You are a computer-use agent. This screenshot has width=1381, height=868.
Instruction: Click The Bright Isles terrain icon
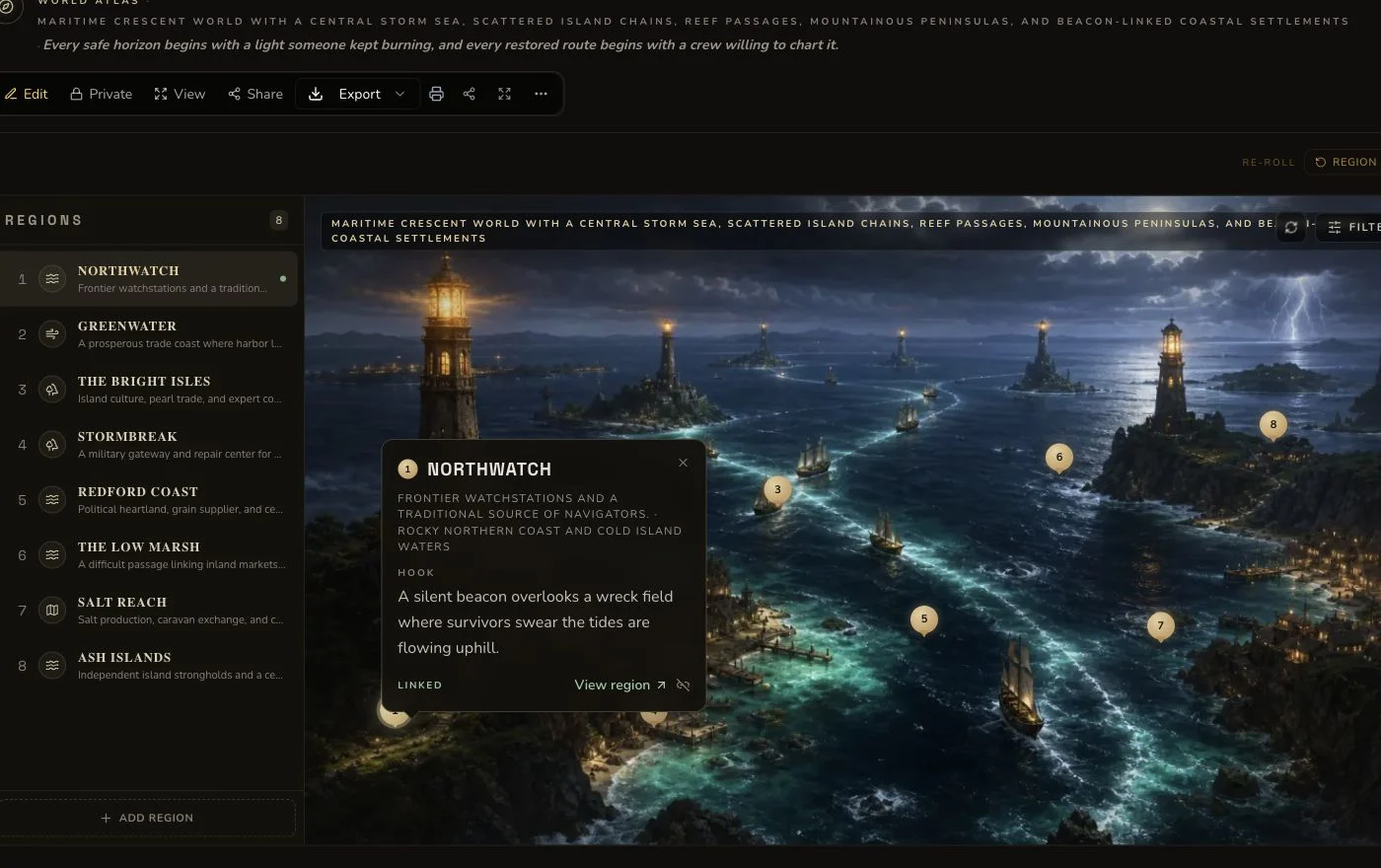[x=52, y=390]
